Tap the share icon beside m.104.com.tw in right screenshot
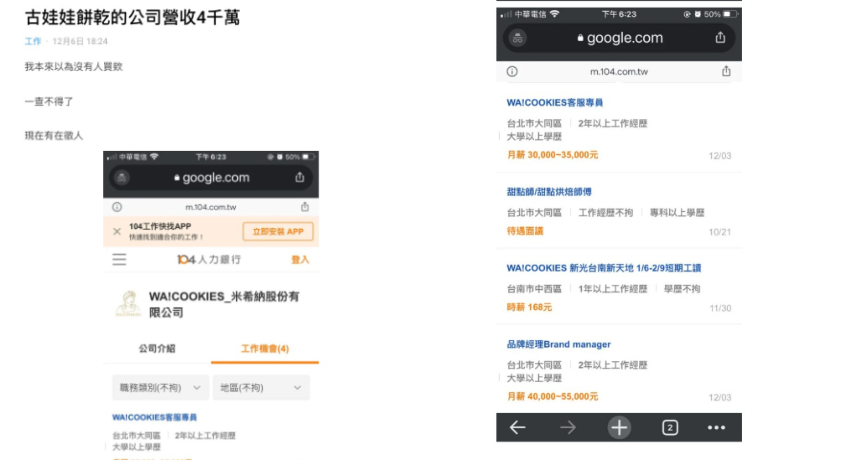 point(726,72)
